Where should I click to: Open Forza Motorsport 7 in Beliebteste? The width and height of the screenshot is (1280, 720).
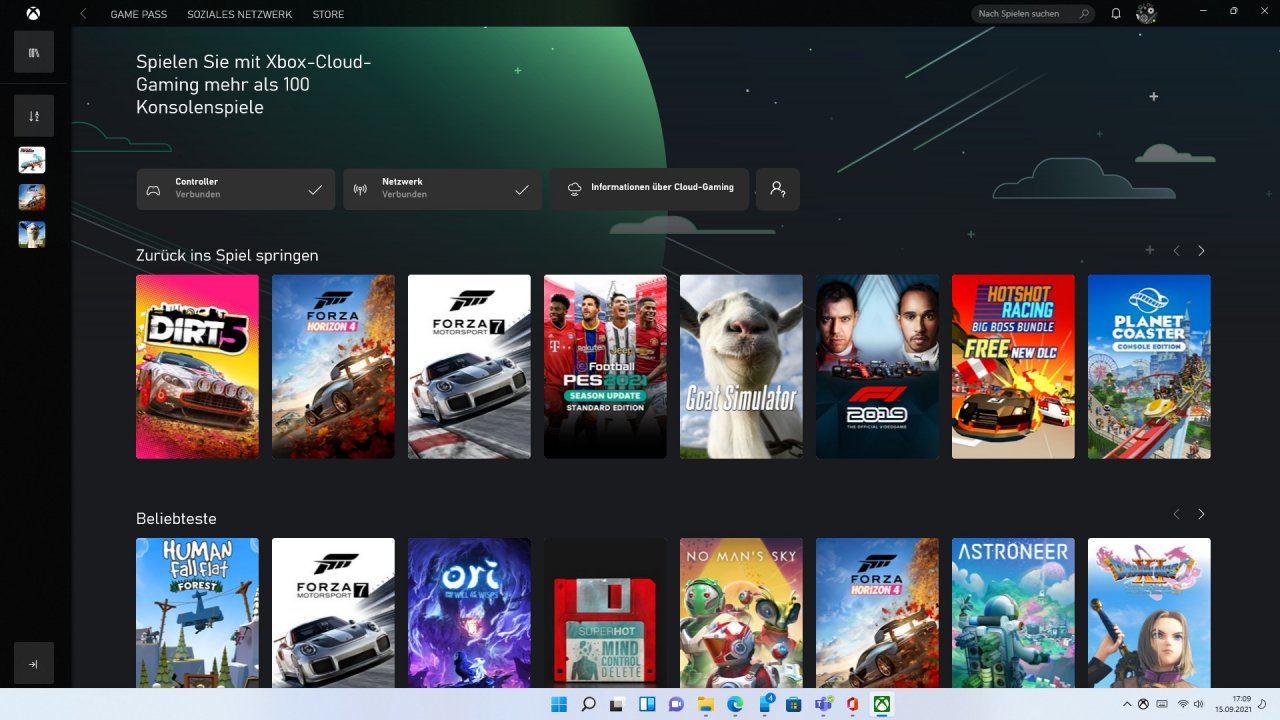click(333, 613)
